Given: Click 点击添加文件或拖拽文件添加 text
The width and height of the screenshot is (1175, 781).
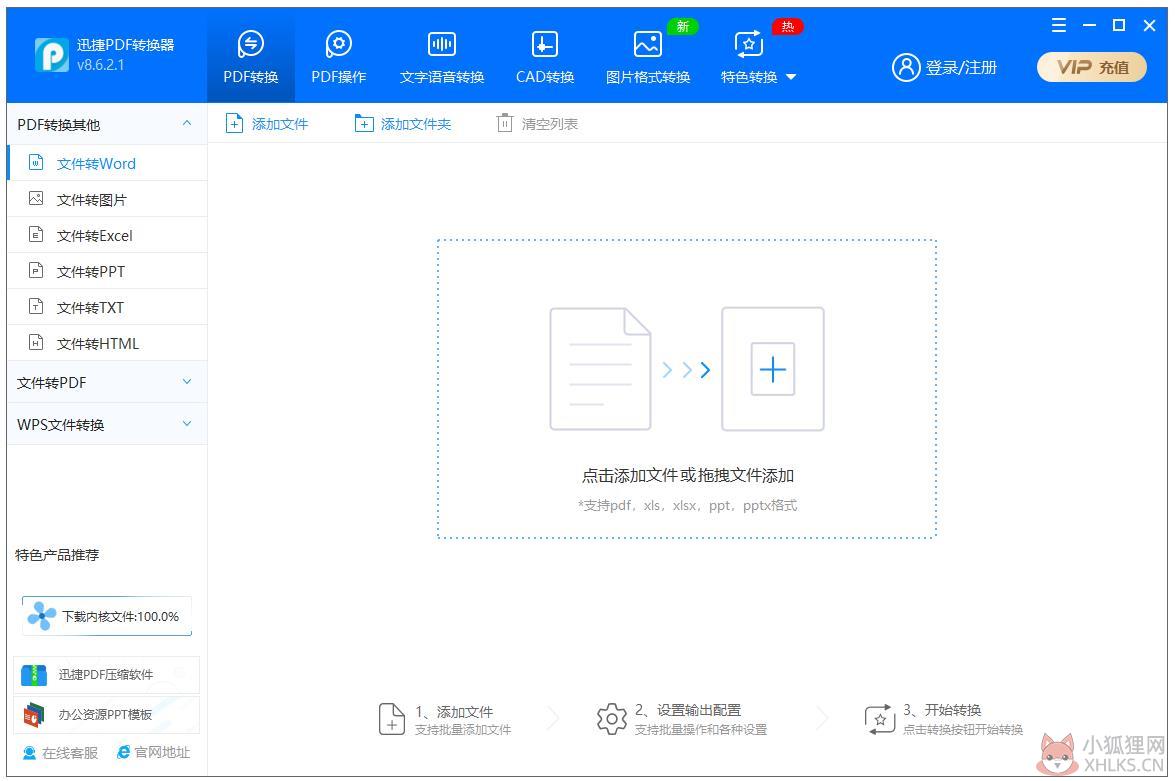Looking at the screenshot, I should coord(688,475).
